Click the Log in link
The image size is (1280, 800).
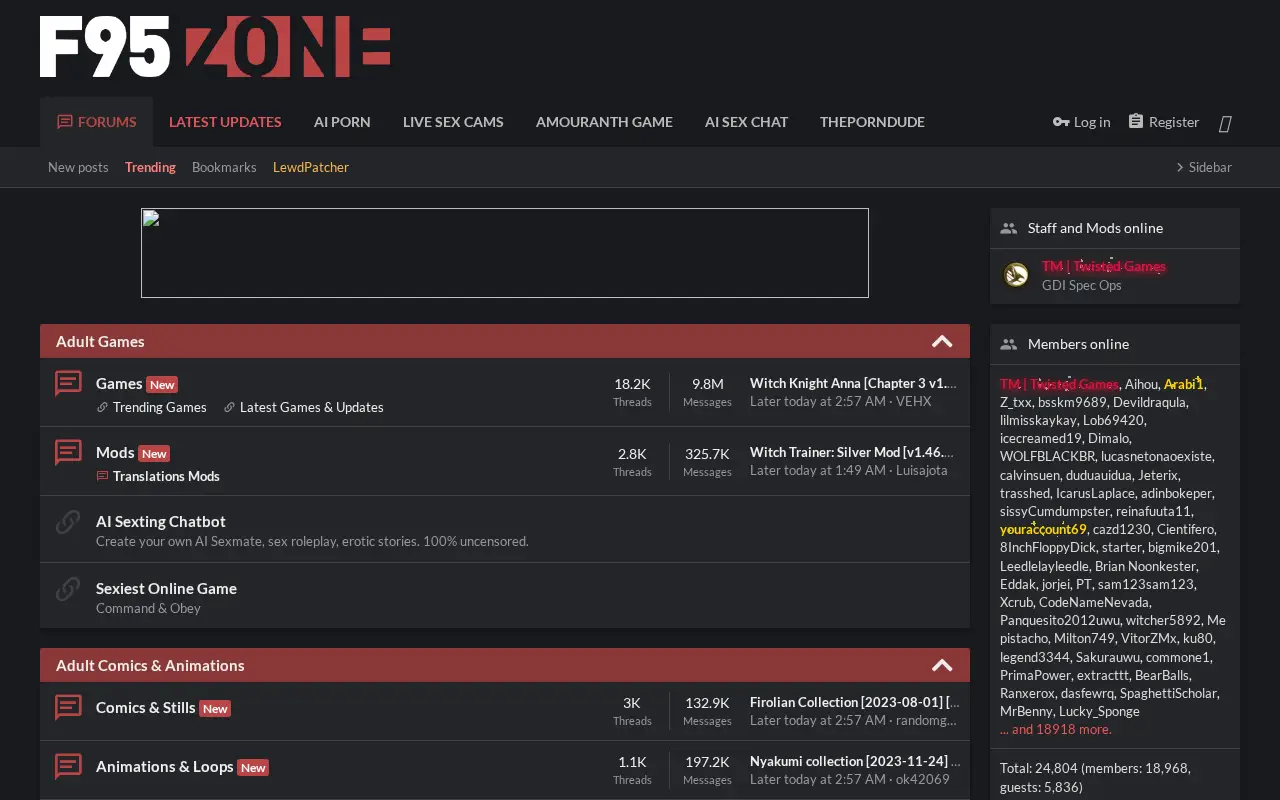(1082, 122)
